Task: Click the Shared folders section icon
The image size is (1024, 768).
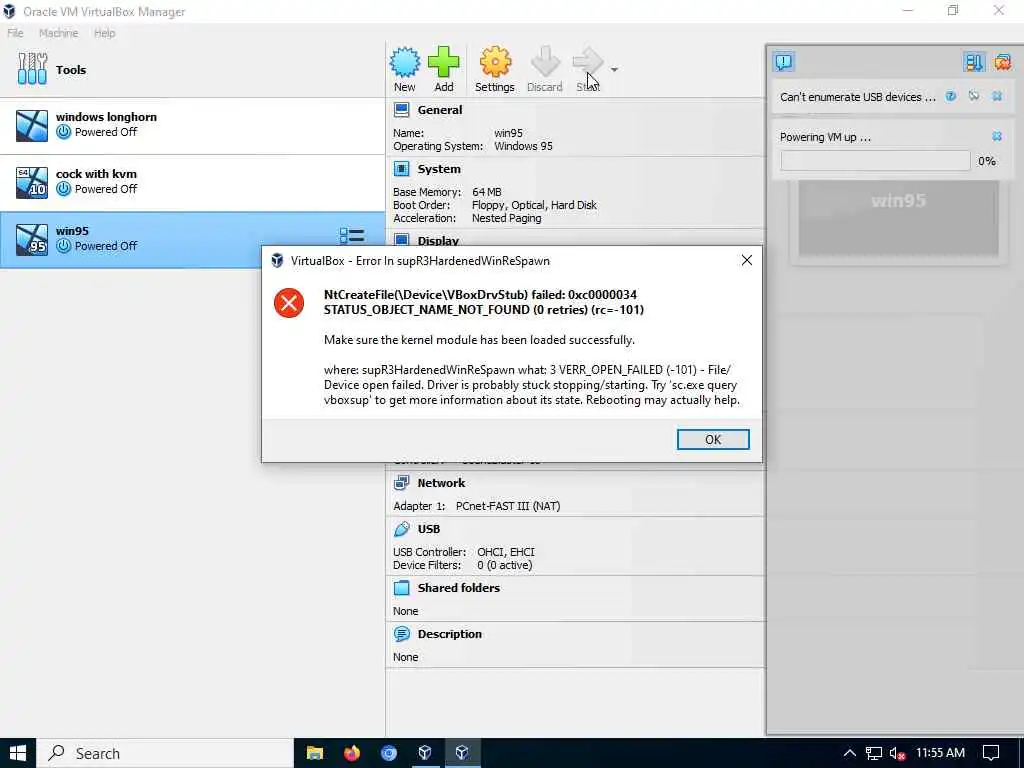Action: pyautogui.click(x=402, y=588)
